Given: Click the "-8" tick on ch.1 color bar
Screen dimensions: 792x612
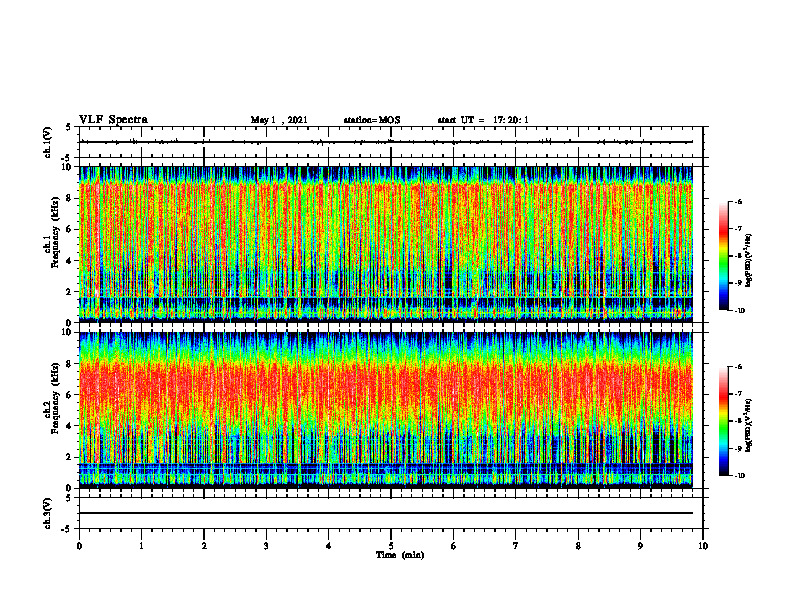Looking at the screenshot, I should [738, 256].
